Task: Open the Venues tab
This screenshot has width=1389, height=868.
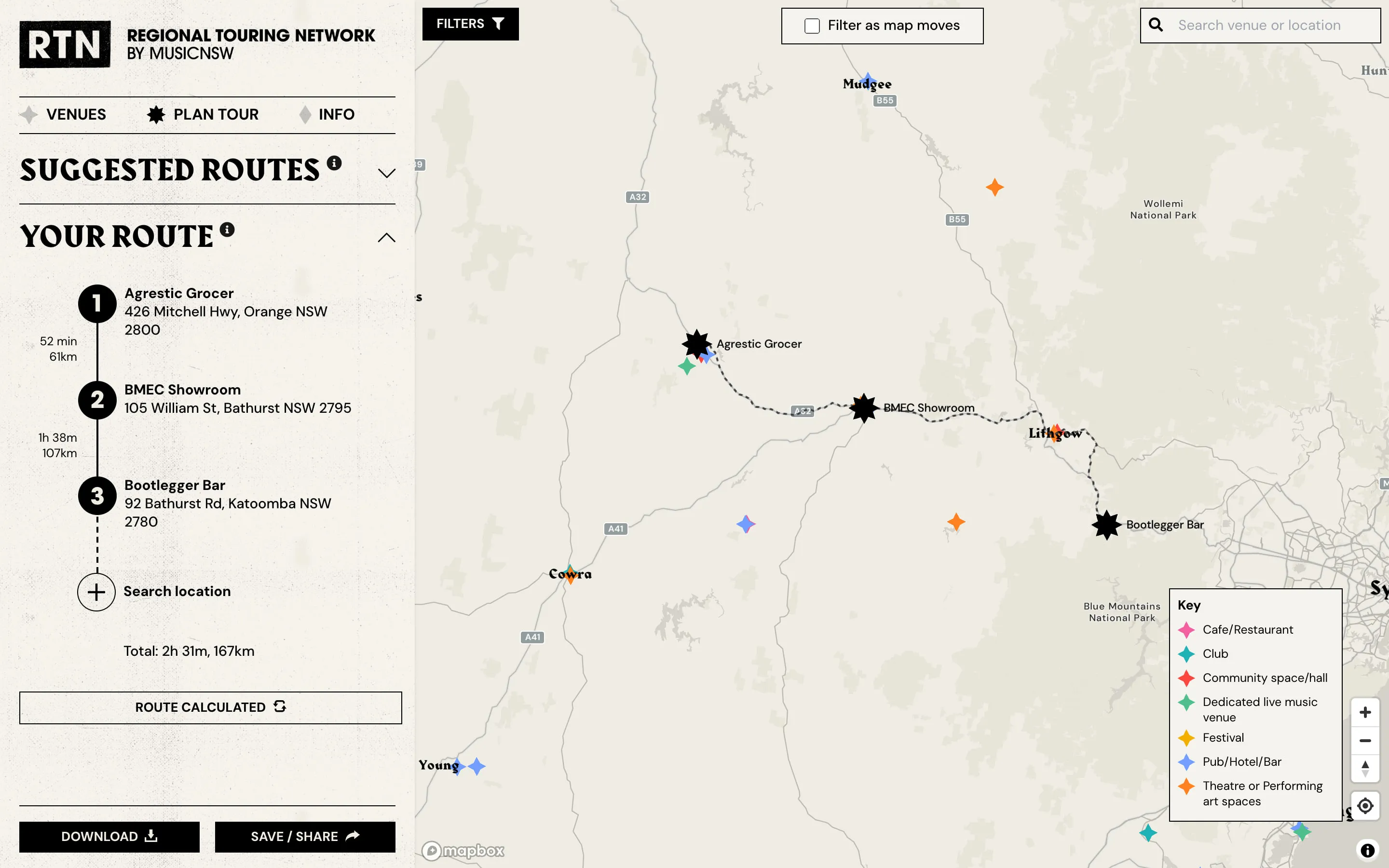Action: click(x=63, y=114)
